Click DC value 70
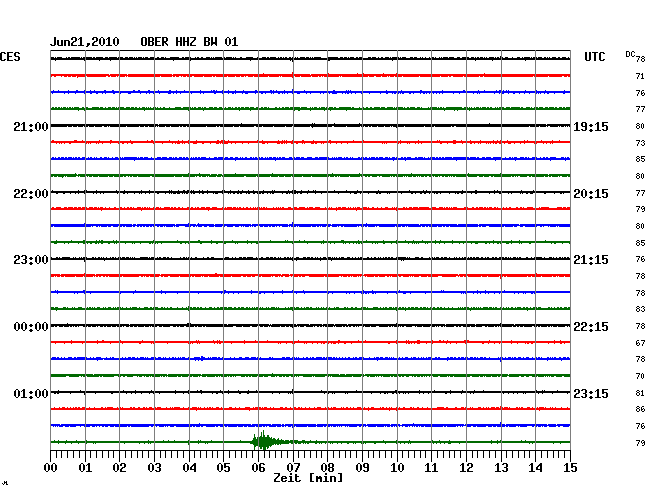This screenshot has width=650, height=494. coord(640,376)
